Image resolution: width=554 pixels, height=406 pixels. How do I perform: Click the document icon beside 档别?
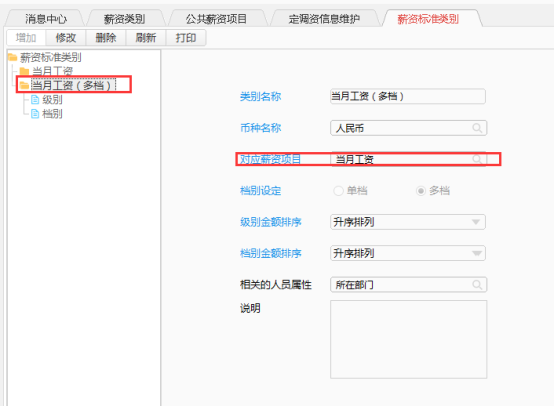click(x=35, y=114)
